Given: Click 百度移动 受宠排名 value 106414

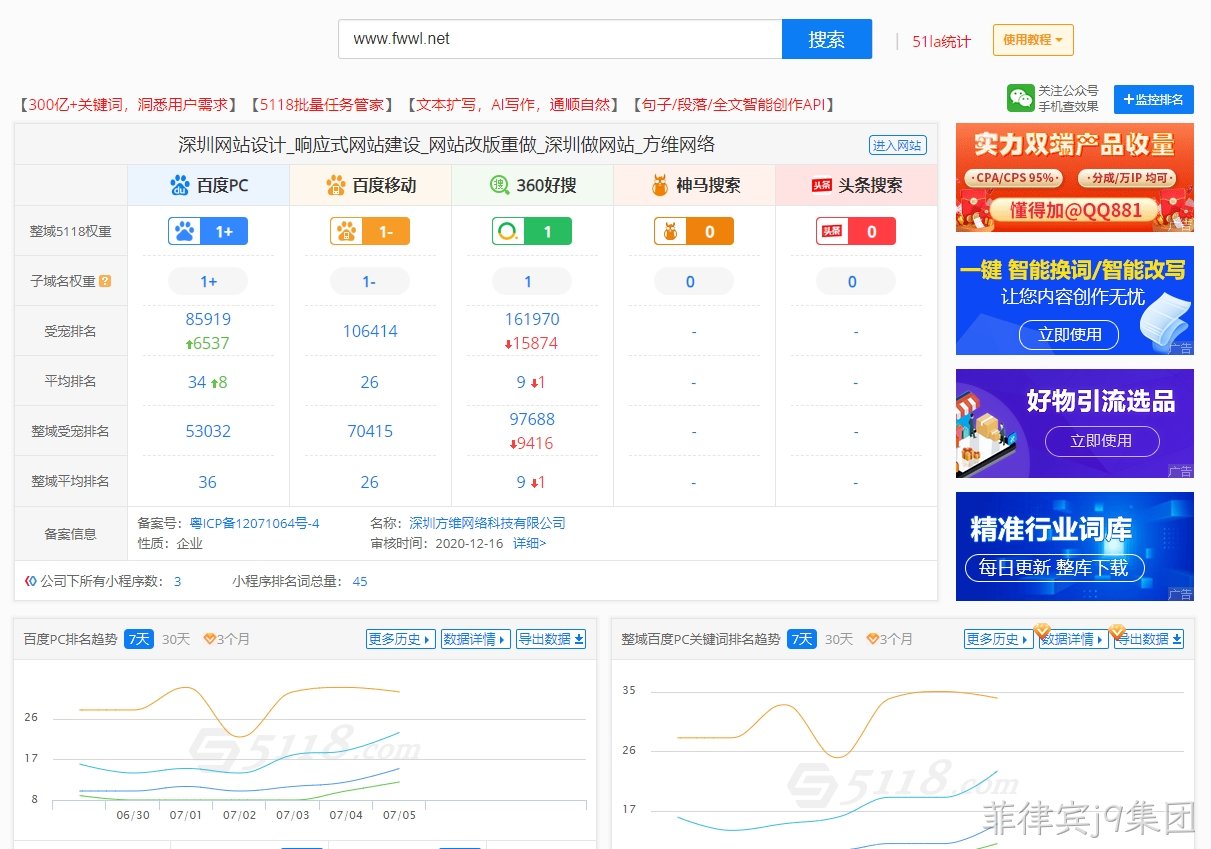Looking at the screenshot, I should coord(370,331).
